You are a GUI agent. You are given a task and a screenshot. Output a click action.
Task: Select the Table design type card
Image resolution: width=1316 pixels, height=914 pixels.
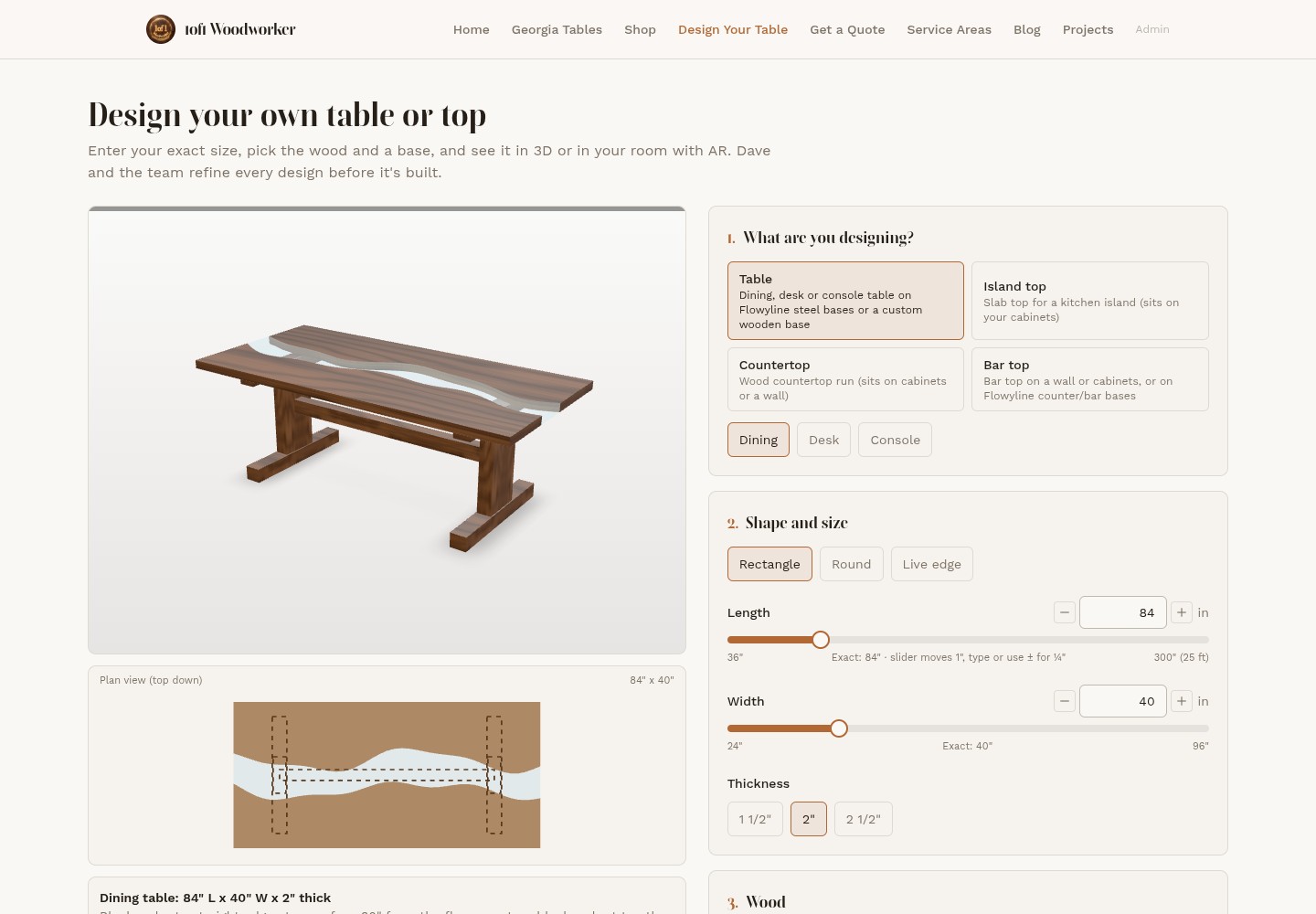pyautogui.click(x=845, y=301)
